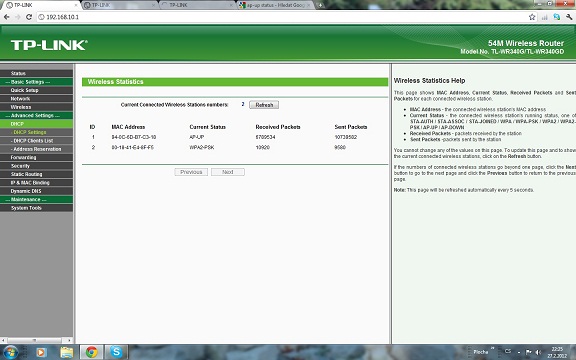Open the Chrome wrench menu
Viewport: 576px width, 360px height.
[x=569, y=17]
